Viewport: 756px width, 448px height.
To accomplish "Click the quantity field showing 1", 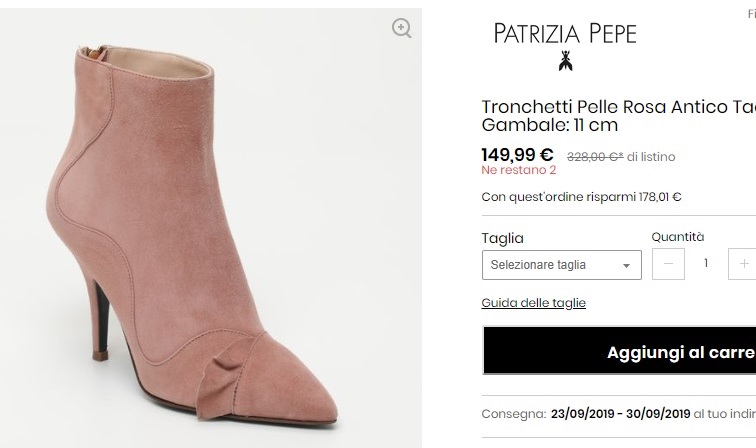I will pyautogui.click(x=706, y=264).
